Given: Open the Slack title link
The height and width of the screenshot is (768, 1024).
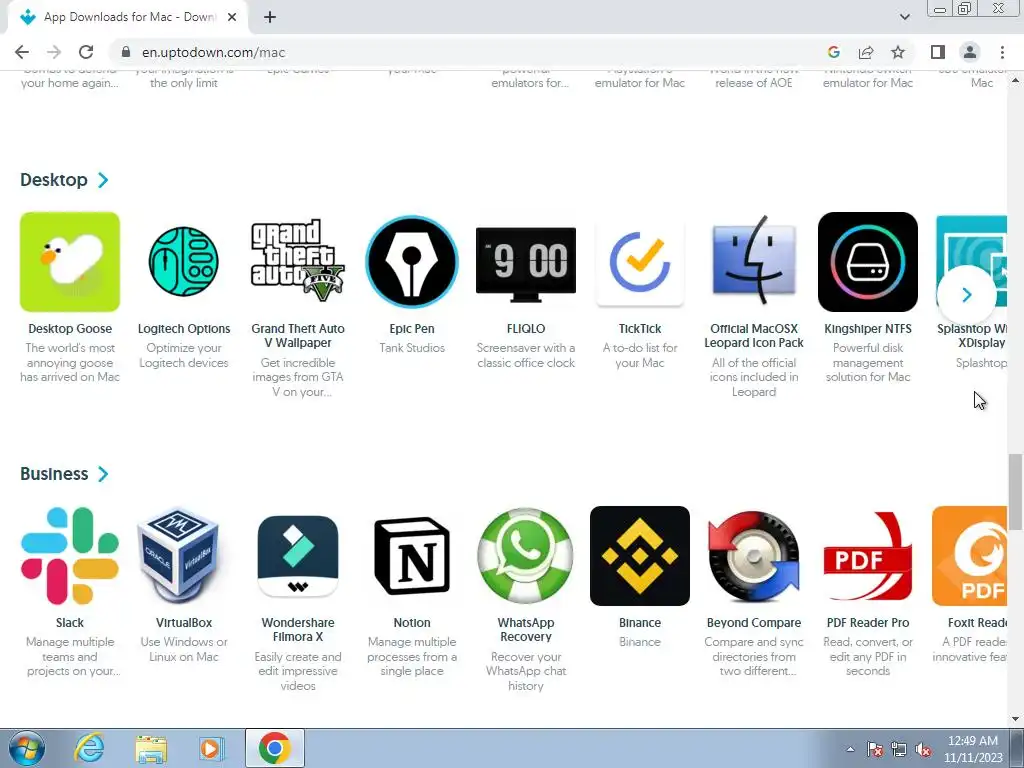Looking at the screenshot, I should point(70,623).
